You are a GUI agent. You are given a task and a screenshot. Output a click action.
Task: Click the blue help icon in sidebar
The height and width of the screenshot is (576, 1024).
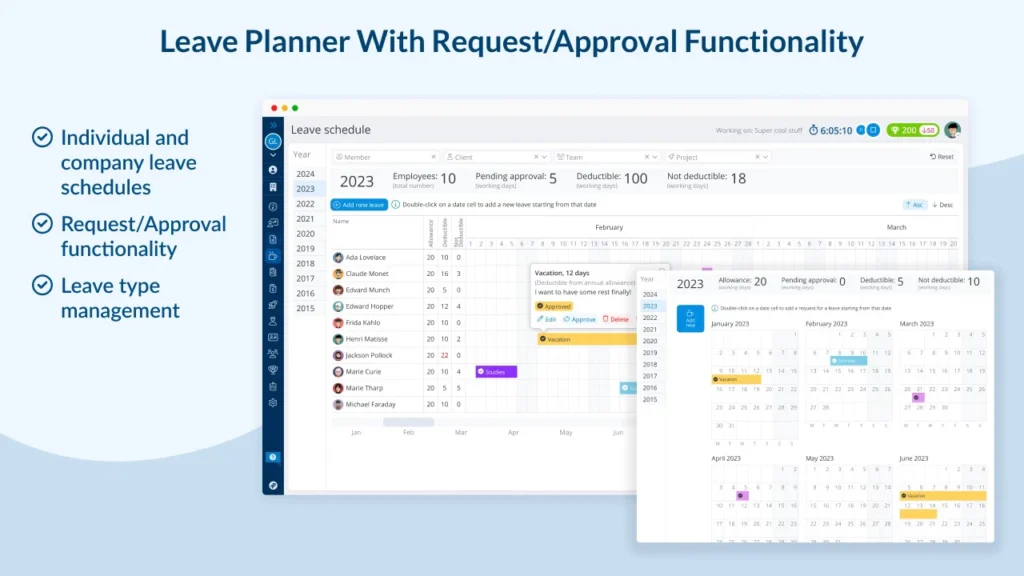[x=273, y=457]
